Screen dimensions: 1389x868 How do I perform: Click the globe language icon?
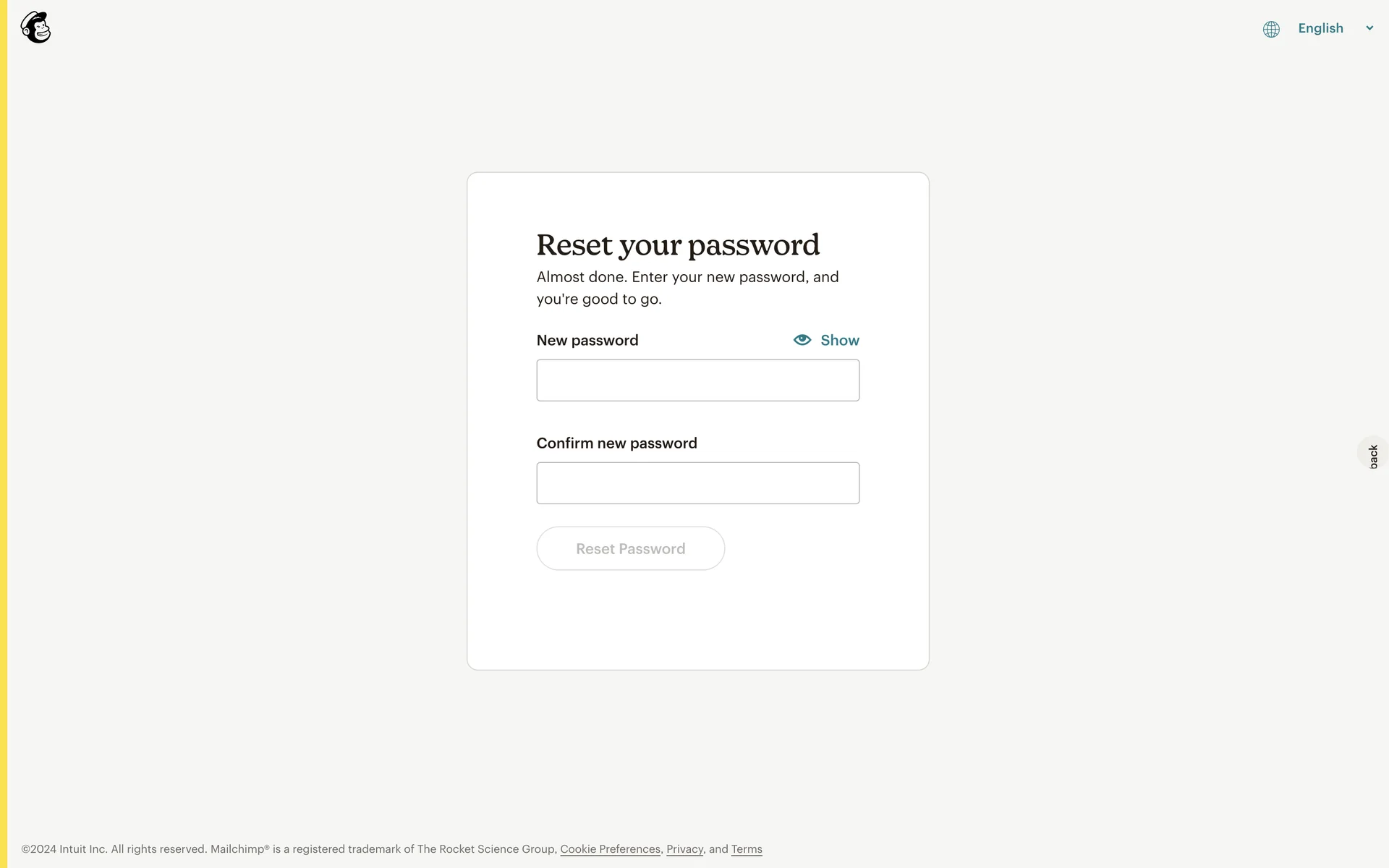point(1271,29)
